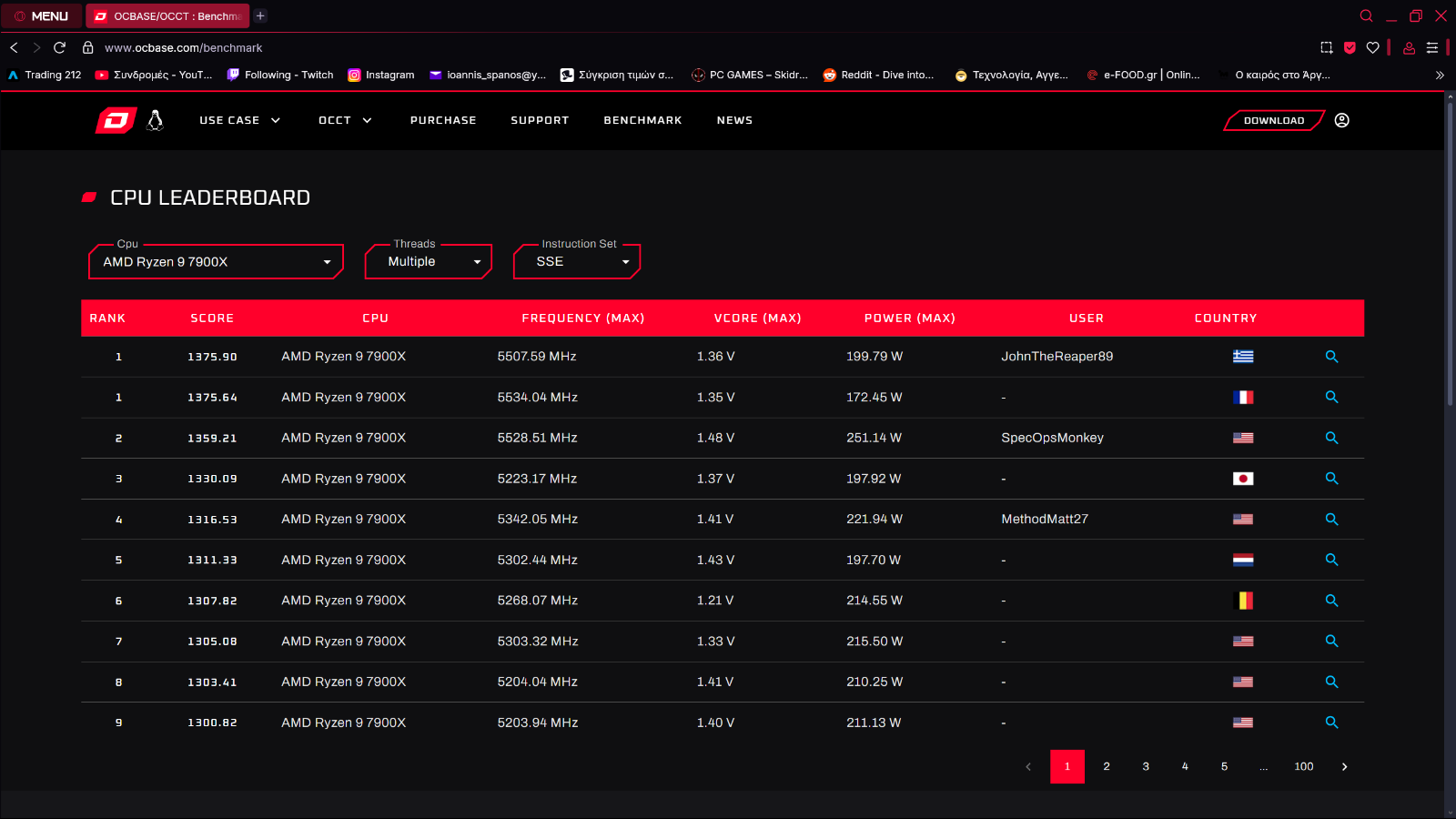Open the browser easy setup icon
Viewport: 1456px width, 819px height.
1432,47
